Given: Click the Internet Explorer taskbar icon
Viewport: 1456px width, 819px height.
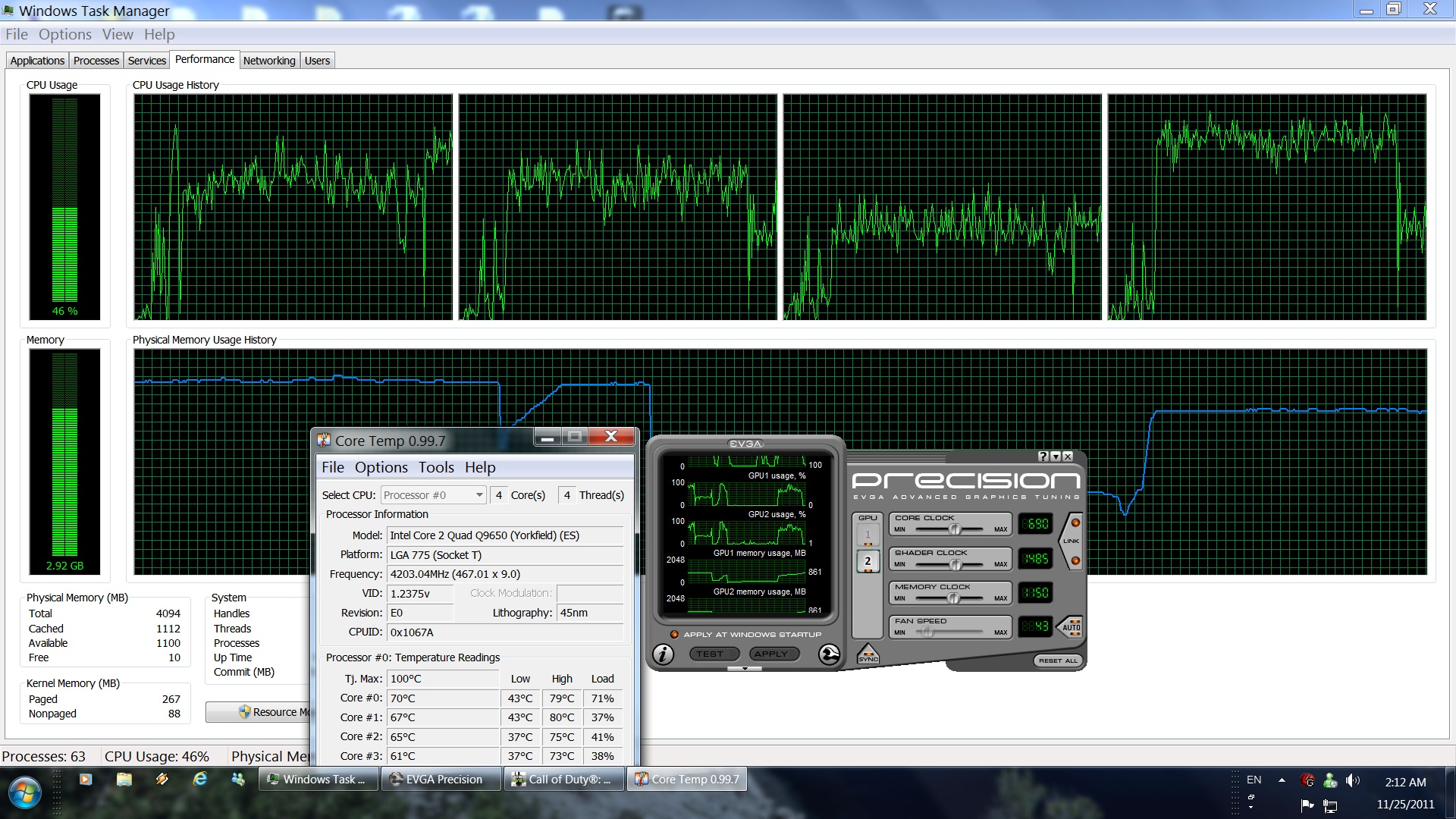Looking at the screenshot, I should 200,779.
